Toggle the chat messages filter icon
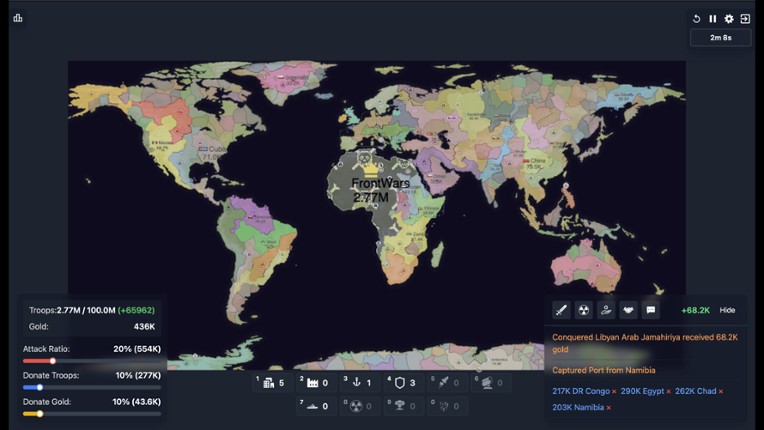764x430 pixels. click(x=651, y=310)
